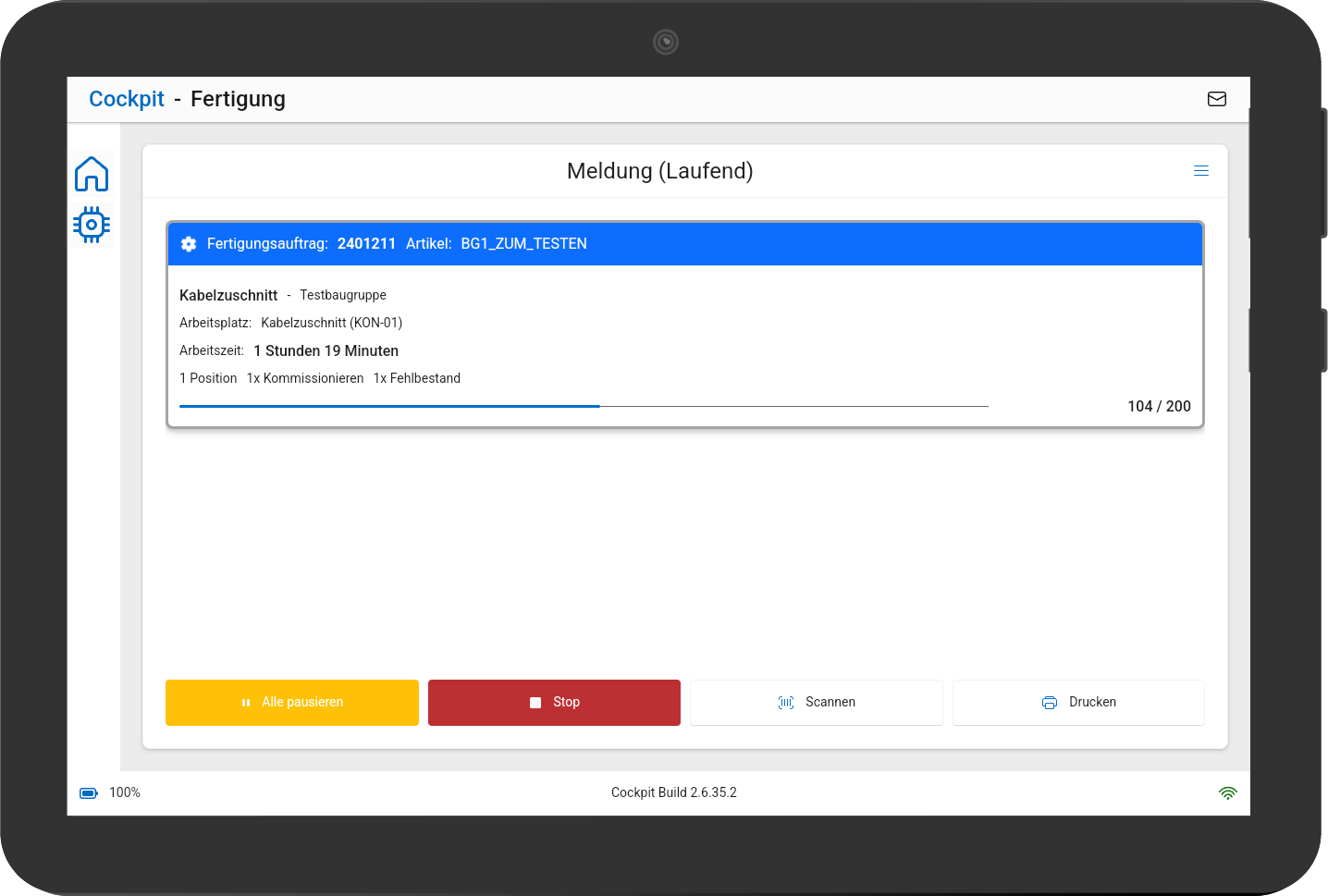1328x896 pixels.
Task: Click the 1x Kommissionieren label
Action: coord(305,378)
